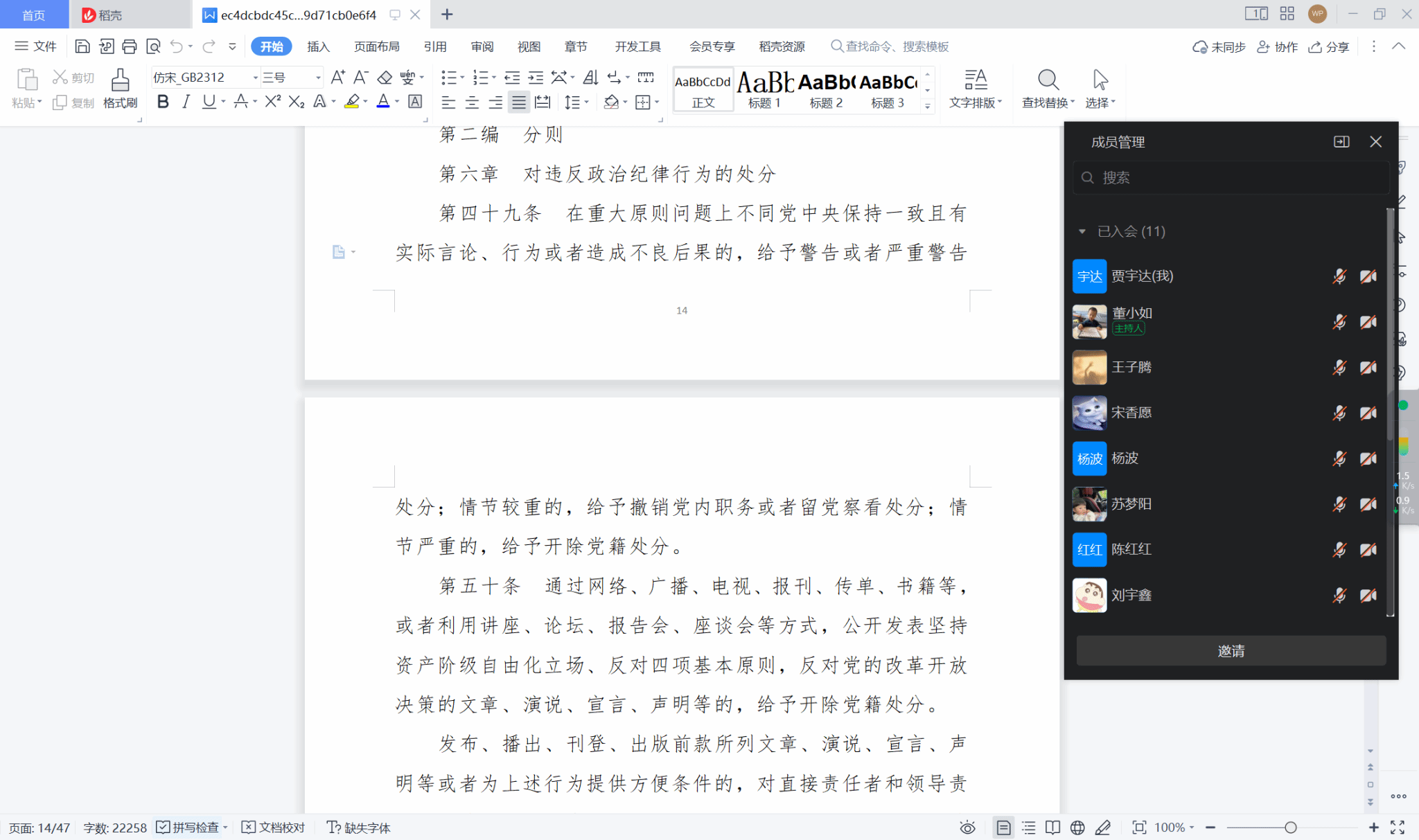Switch to the 审阅 tab
Image resolution: width=1419 pixels, height=840 pixels.
[x=482, y=46]
